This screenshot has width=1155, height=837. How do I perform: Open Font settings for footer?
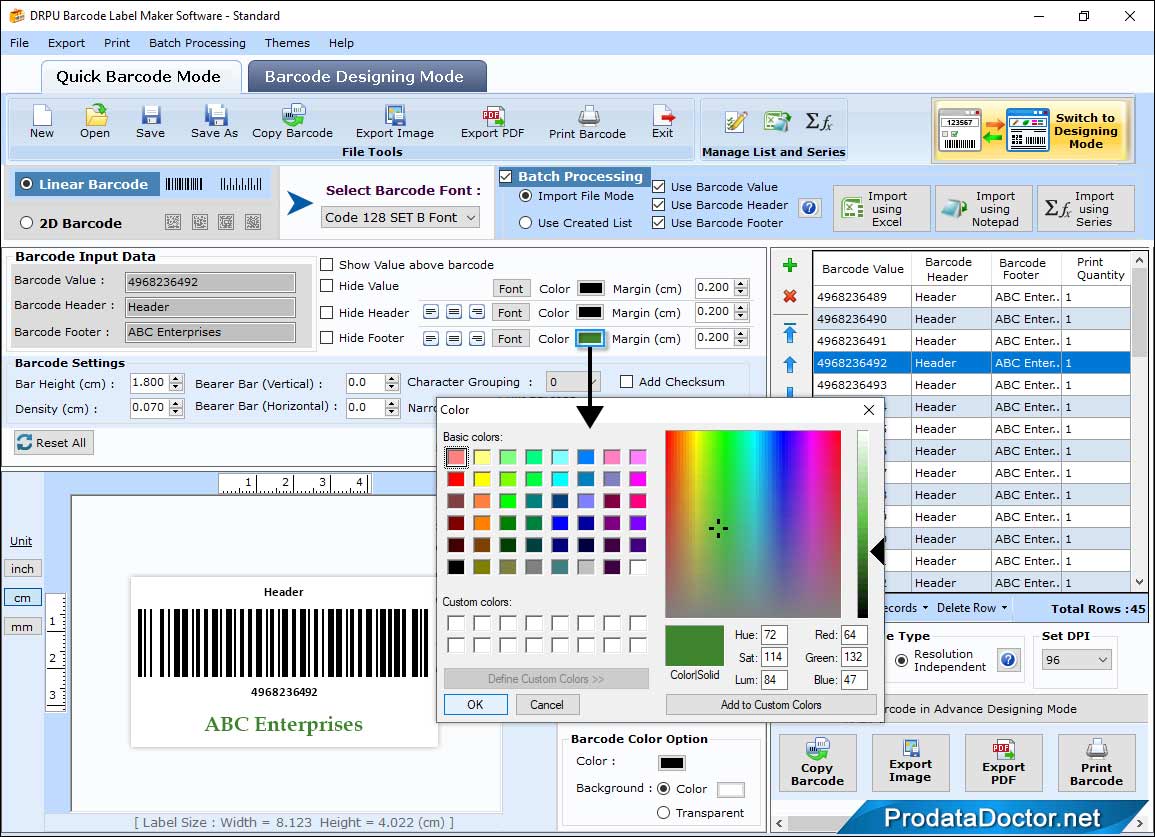(510, 338)
